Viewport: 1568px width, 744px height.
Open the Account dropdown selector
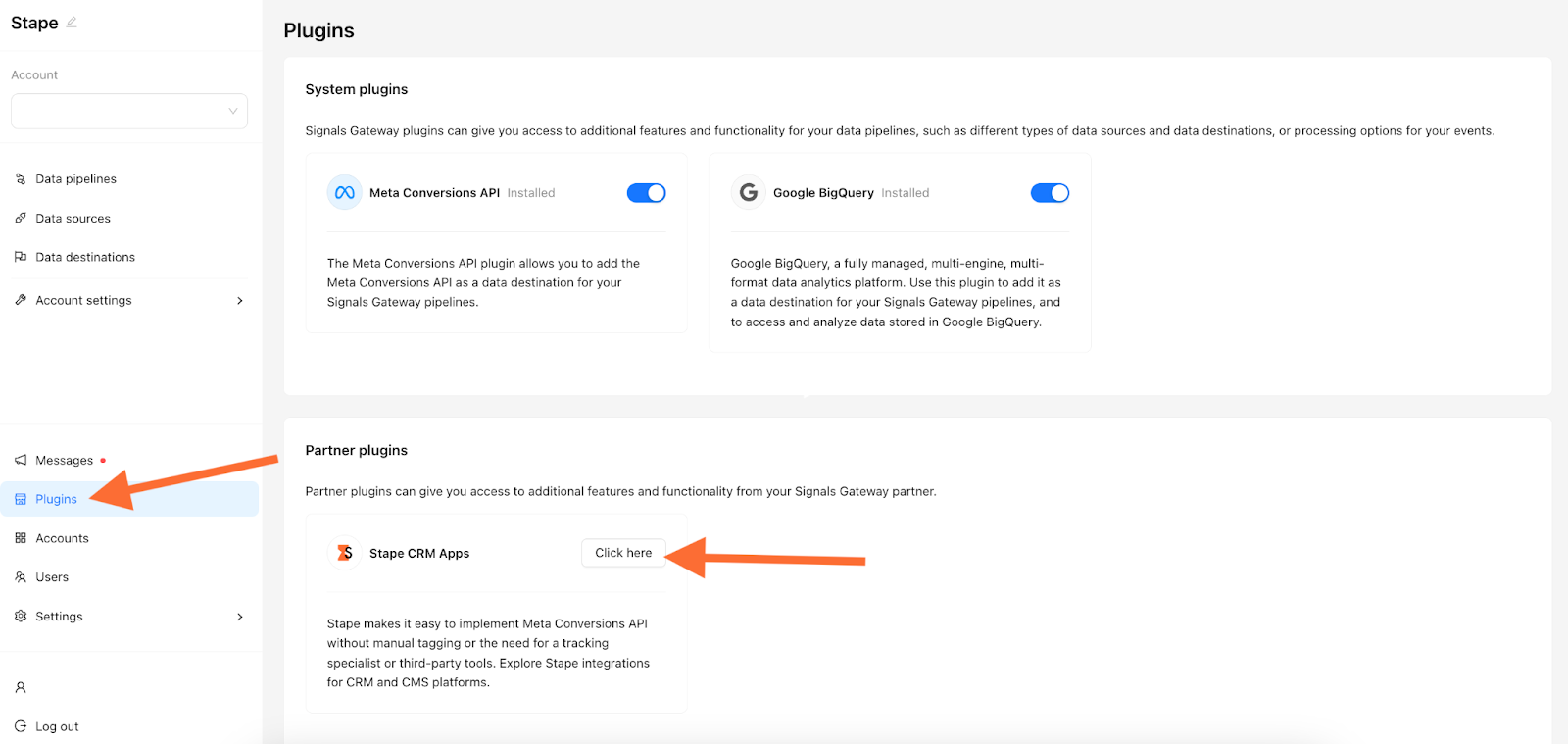[129, 111]
